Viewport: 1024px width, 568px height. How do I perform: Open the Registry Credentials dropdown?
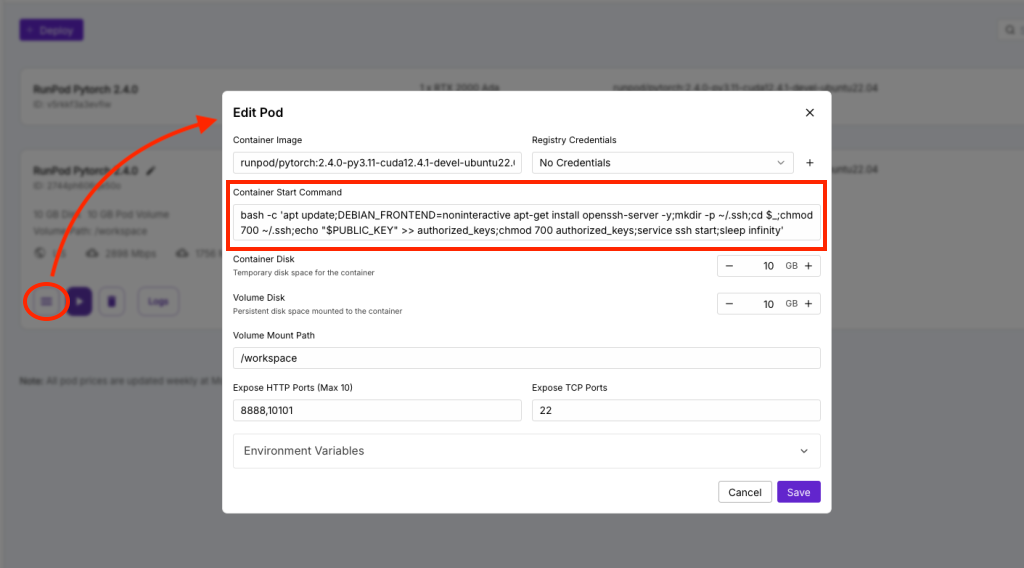[662, 162]
